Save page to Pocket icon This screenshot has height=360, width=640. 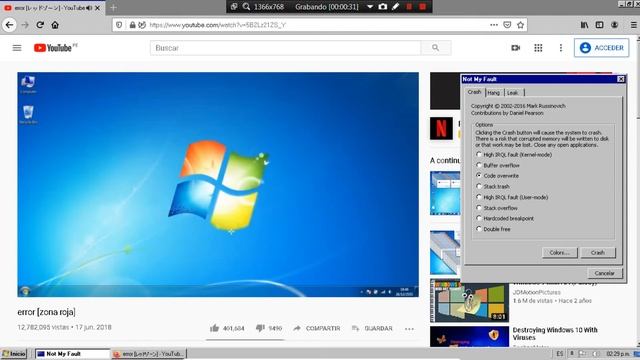coord(507,25)
